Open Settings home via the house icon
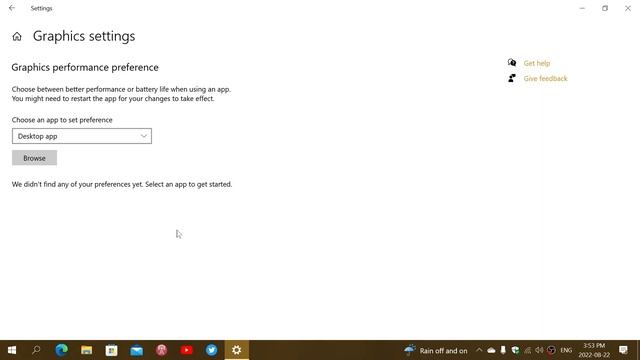Screen dimensions: 640x360 17,37
